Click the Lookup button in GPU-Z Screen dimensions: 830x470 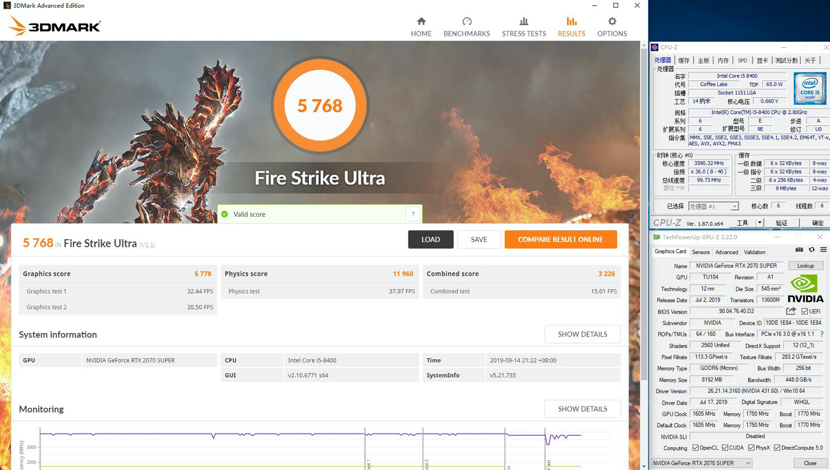[x=806, y=266]
